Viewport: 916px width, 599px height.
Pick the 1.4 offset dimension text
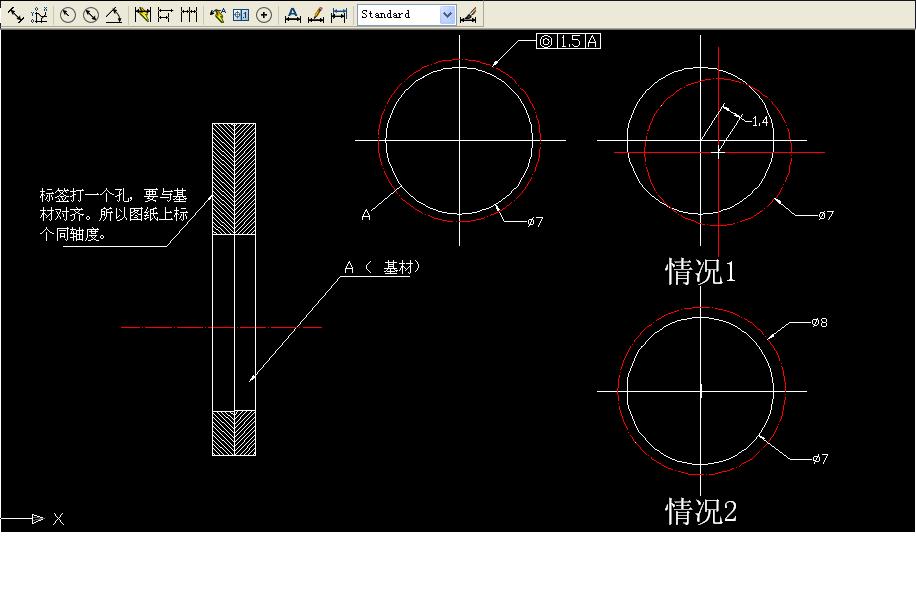click(759, 122)
